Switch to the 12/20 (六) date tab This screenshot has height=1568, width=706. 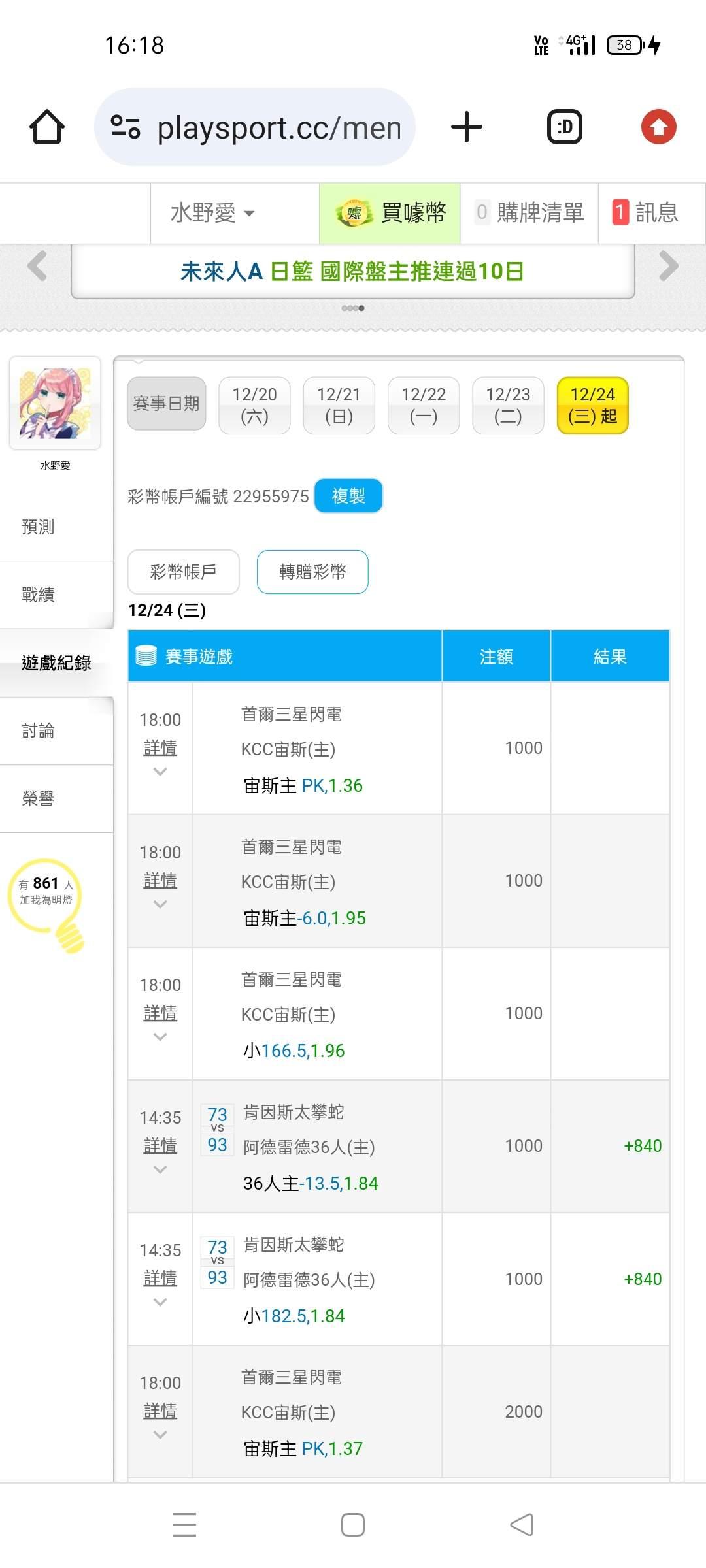pos(254,405)
